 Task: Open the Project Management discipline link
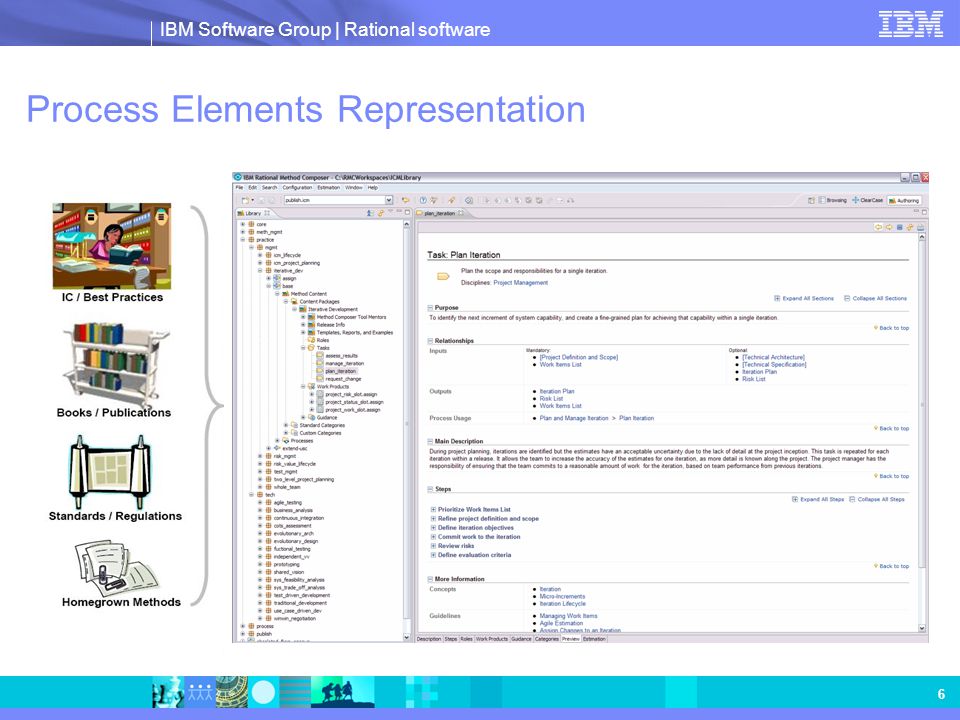[520, 283]
